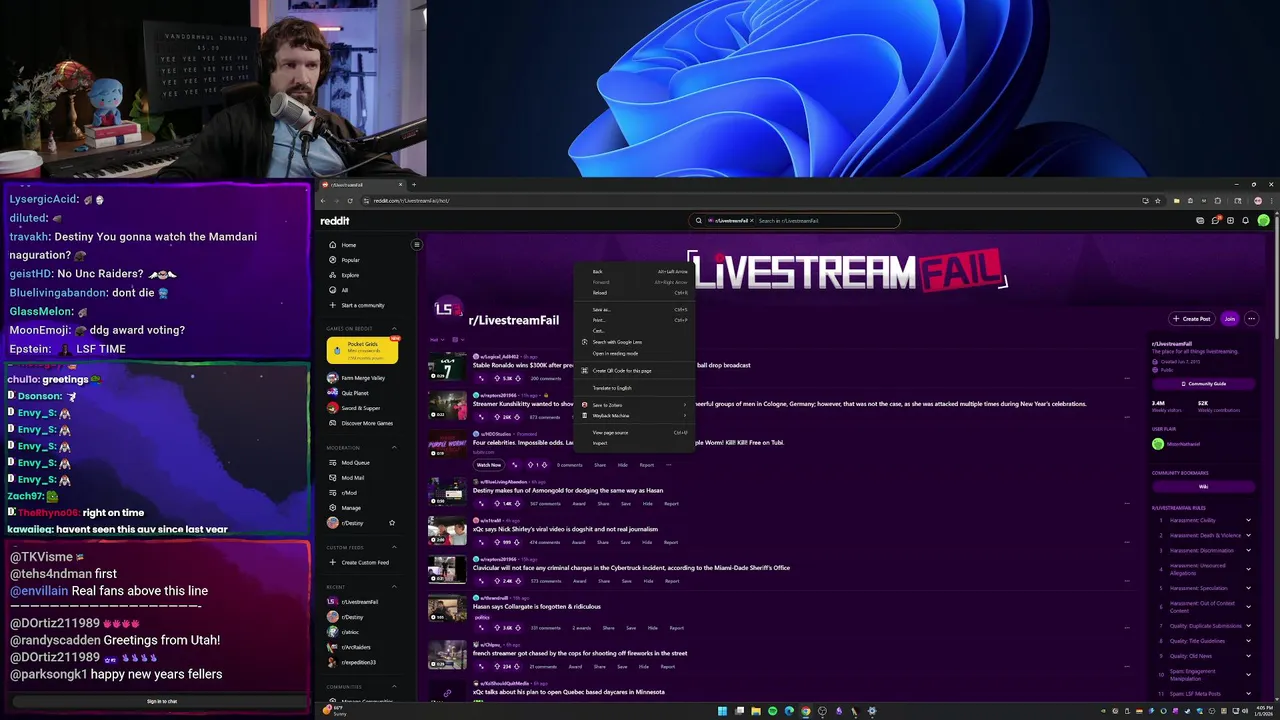
Task: Collapse the sidebar with the hamburger button
Action: [417, 245]
